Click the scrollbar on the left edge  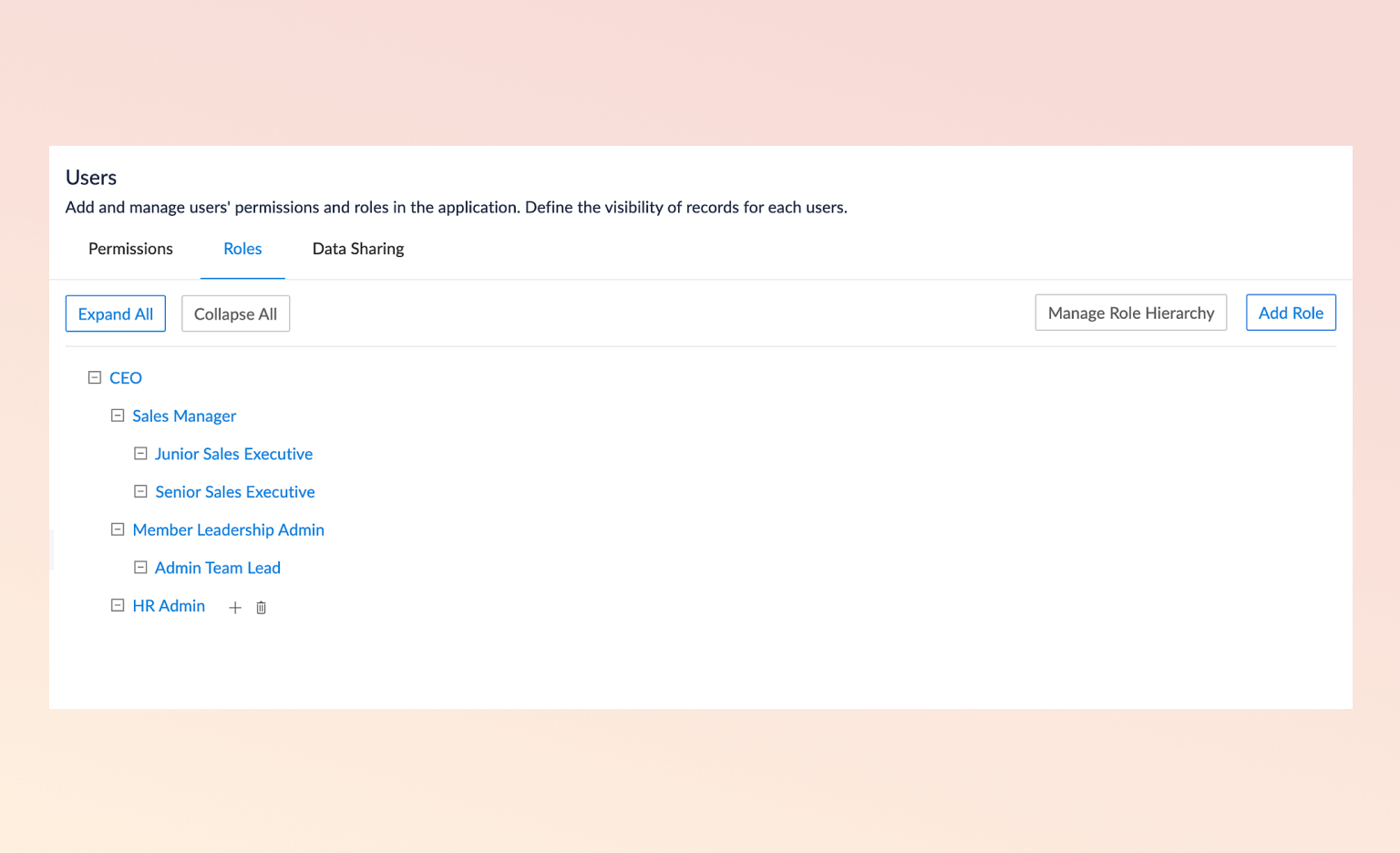tap(52, 550)
